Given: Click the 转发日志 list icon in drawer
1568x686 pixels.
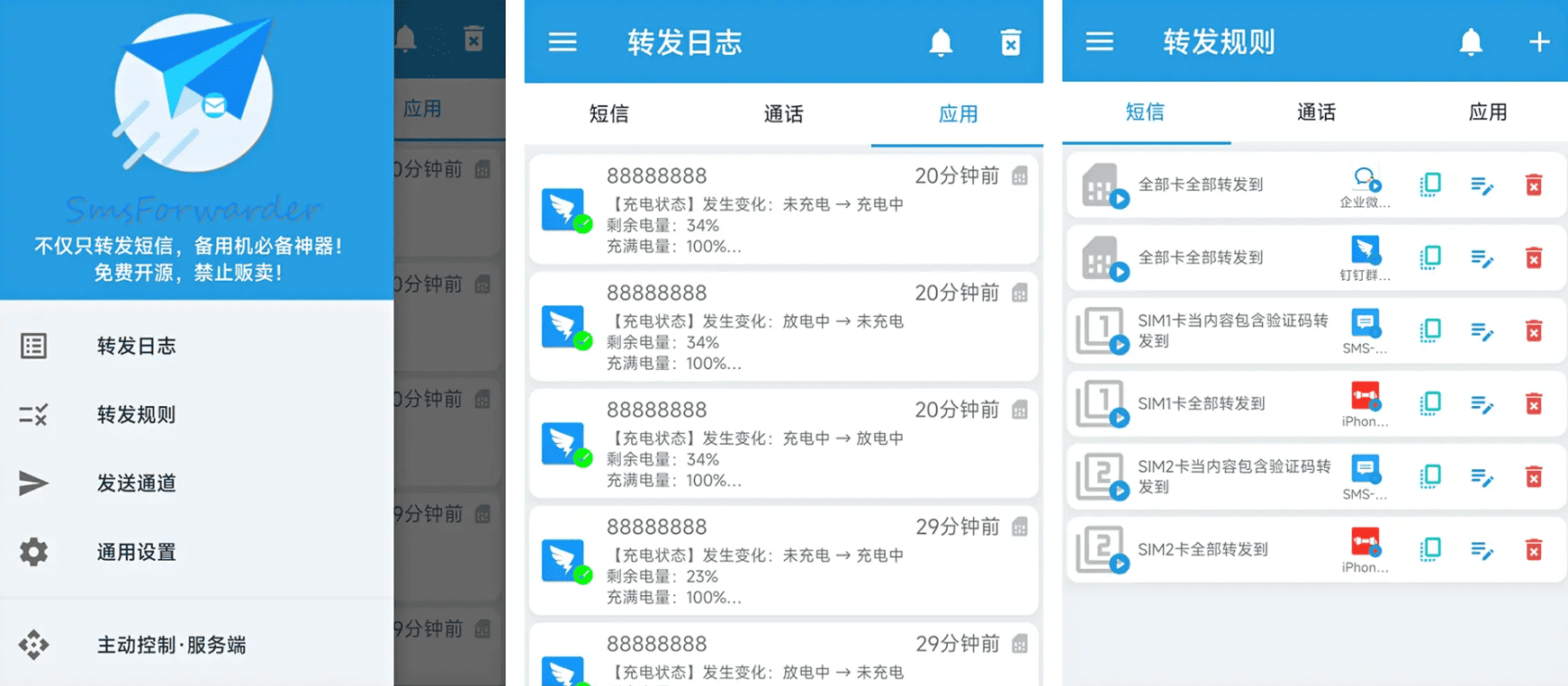Looking at the screenshot, I should [33, 346].
